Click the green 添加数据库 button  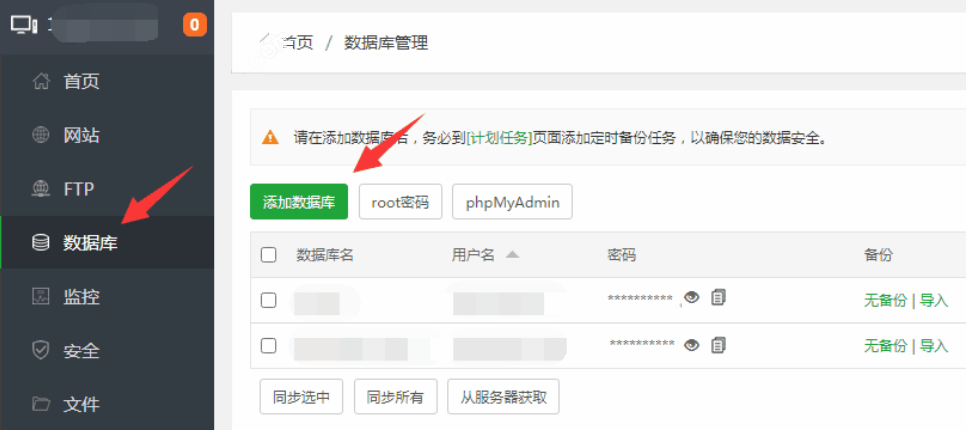tap(298, 202)
